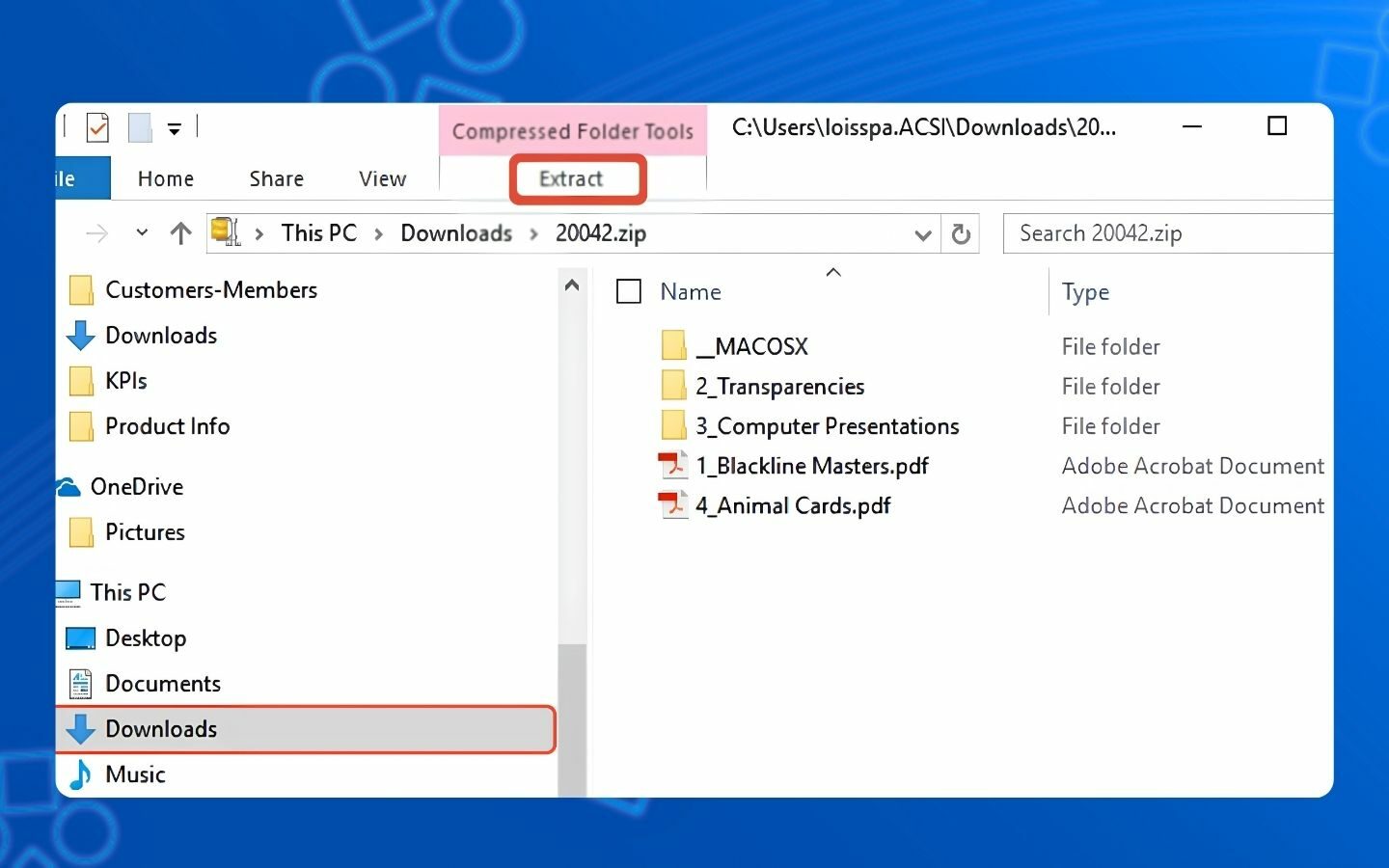
Task: Click Downloads in the address breadcrumb
Action: 456,233
